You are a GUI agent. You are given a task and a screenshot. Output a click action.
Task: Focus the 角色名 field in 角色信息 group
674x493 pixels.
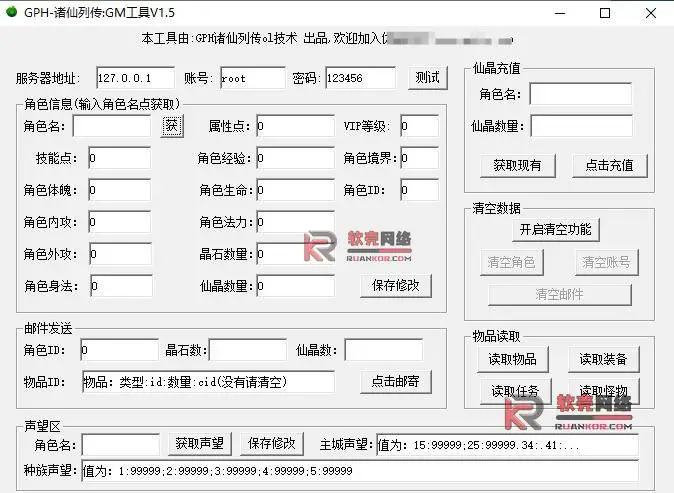(x=112, y=126)
